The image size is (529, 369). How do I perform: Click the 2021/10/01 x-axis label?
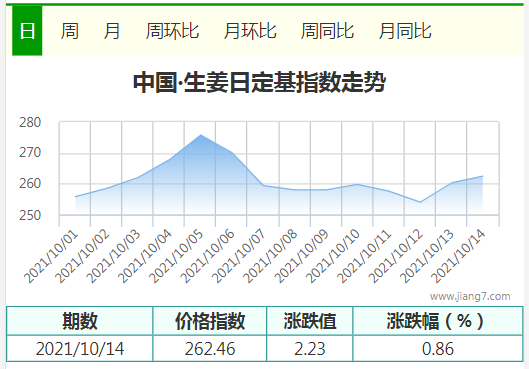tap(51, 257)
